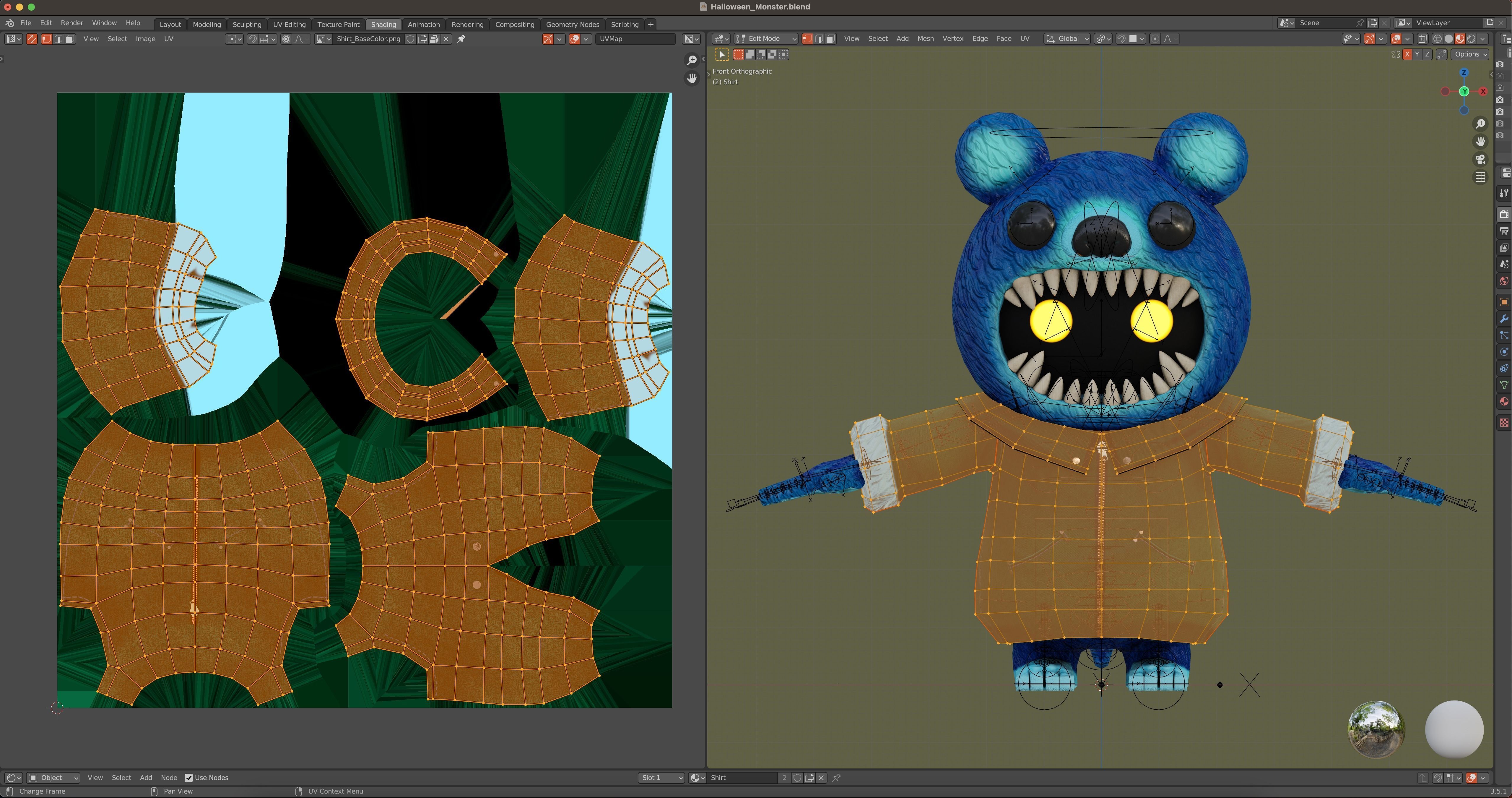
Task: Enable Y axis mesh symmetry
Action: [1417, 54]
